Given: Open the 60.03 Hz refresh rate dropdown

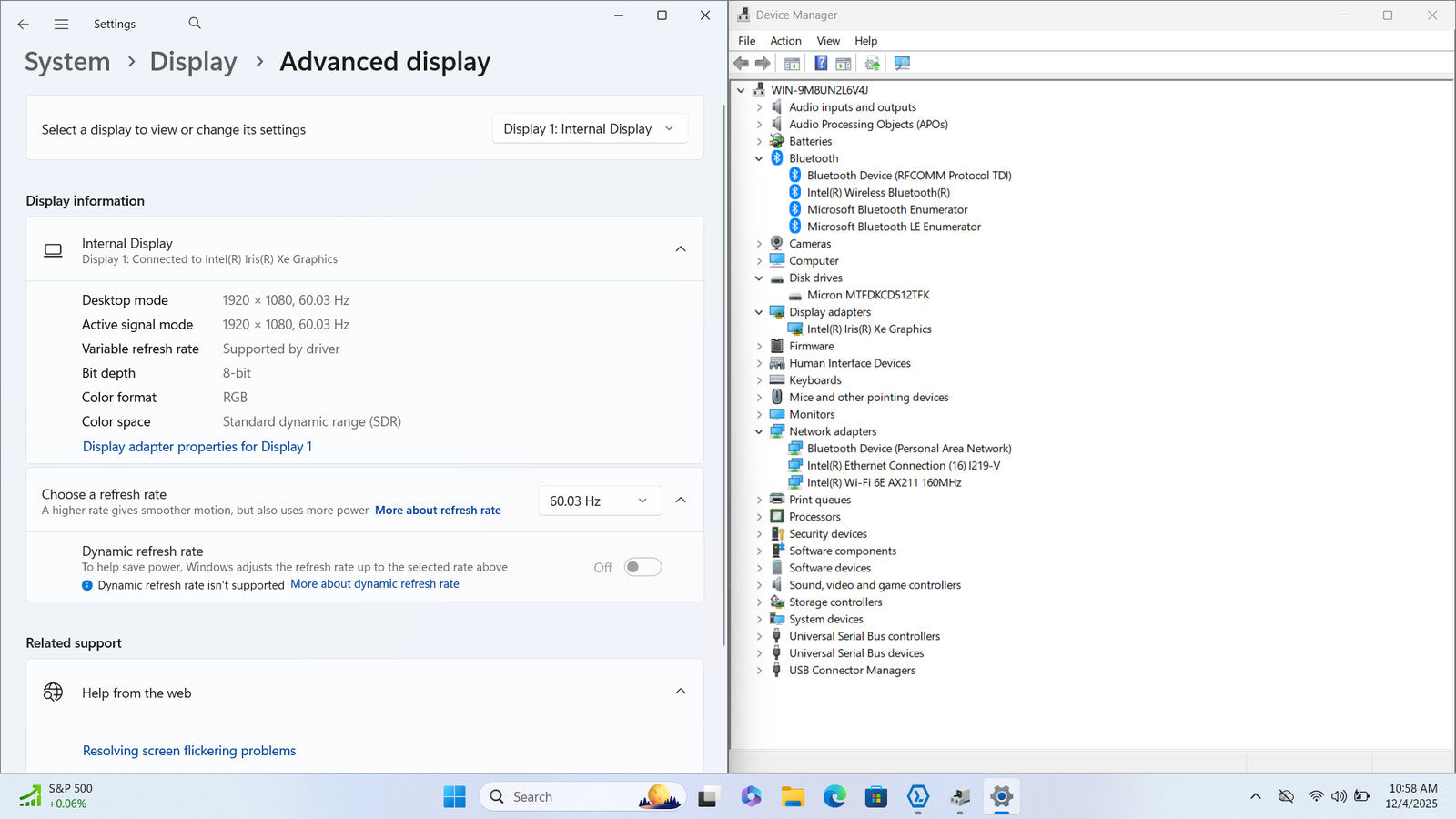Looking at the screenshot, I should tap(599, 500).
